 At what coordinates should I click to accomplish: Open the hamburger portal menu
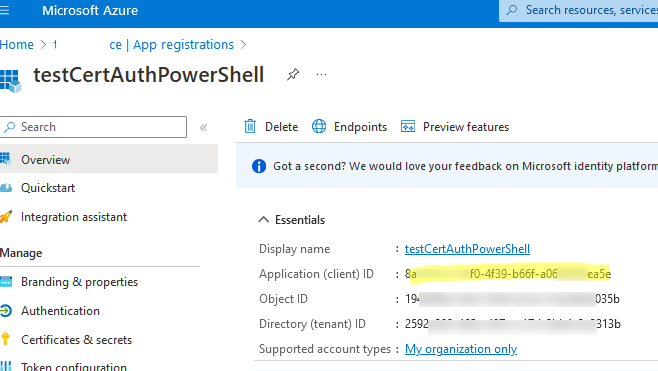[x=4, y=10]
